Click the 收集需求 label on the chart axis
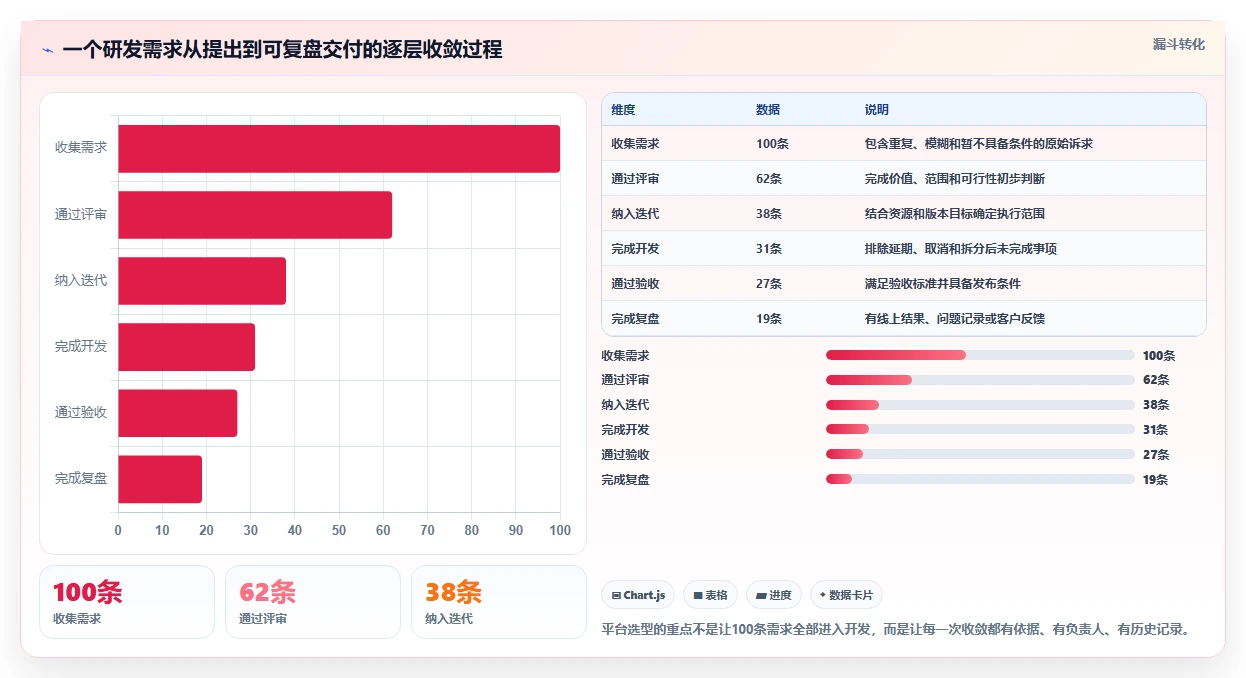Screen dimensions: 1246x678 tap(81, 148)
